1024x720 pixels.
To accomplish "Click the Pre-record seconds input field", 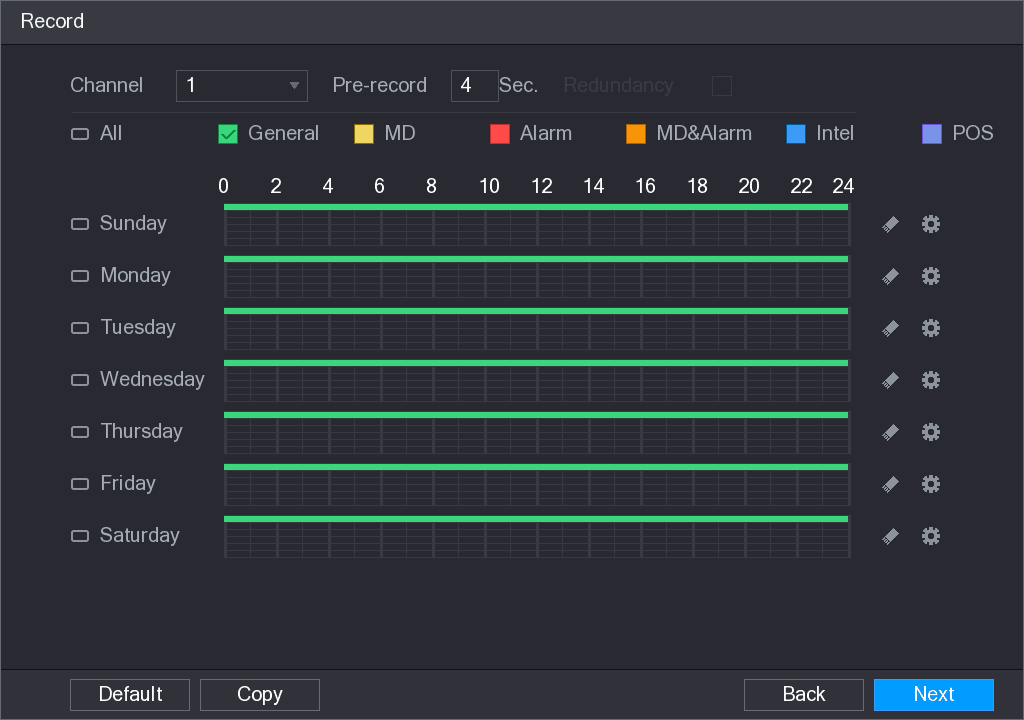I will point(474,86).
